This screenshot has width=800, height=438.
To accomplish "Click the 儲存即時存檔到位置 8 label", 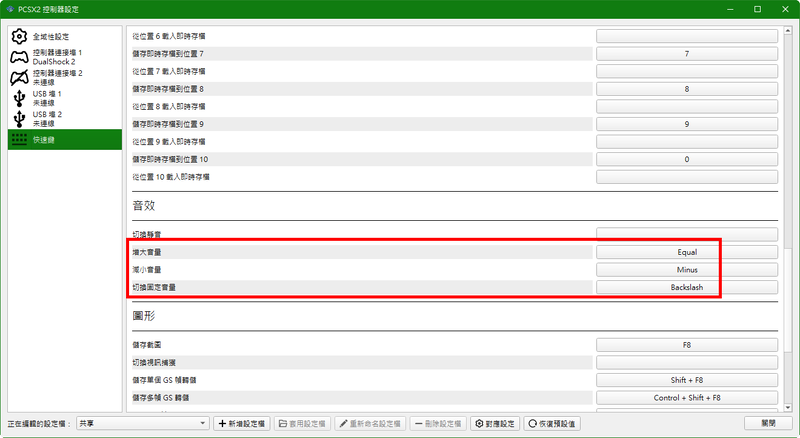I will pyautogui.click(x=168, y=89).
